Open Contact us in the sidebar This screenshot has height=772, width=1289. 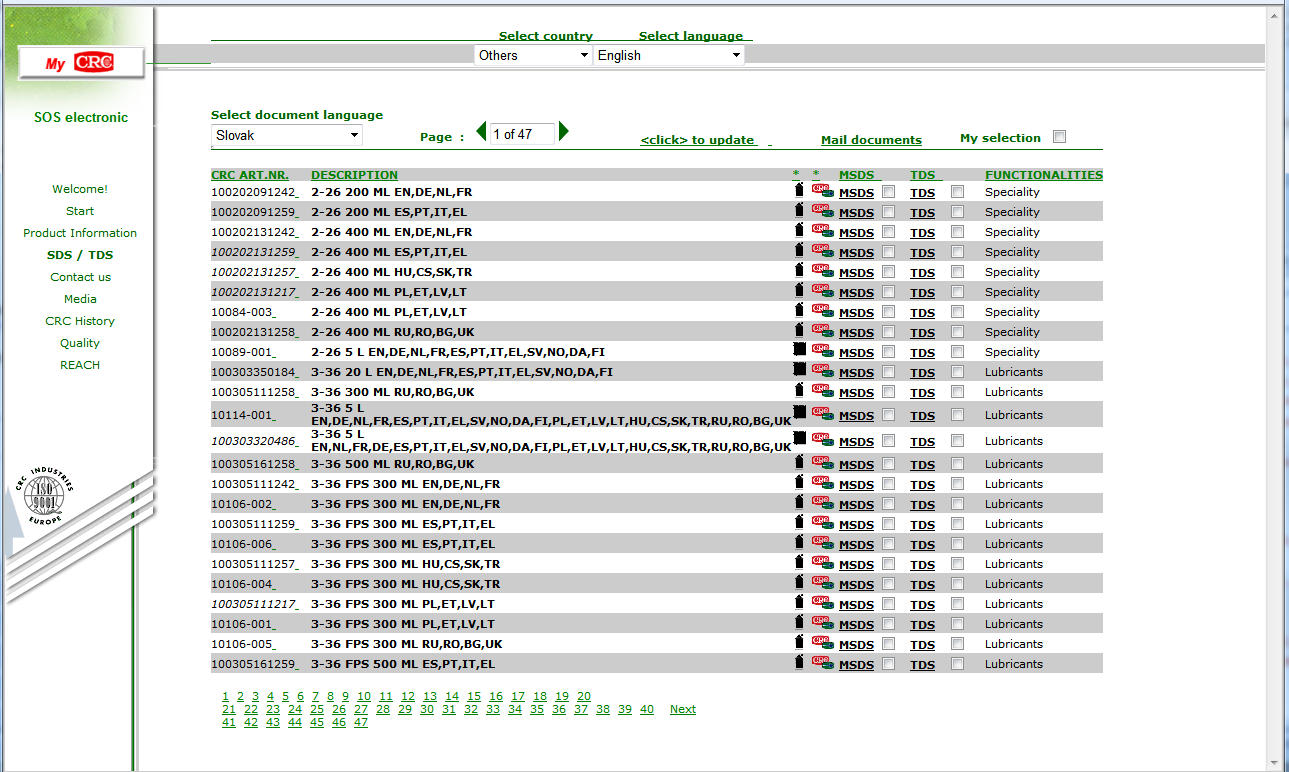pyautogui.click(x=80, y=277)
